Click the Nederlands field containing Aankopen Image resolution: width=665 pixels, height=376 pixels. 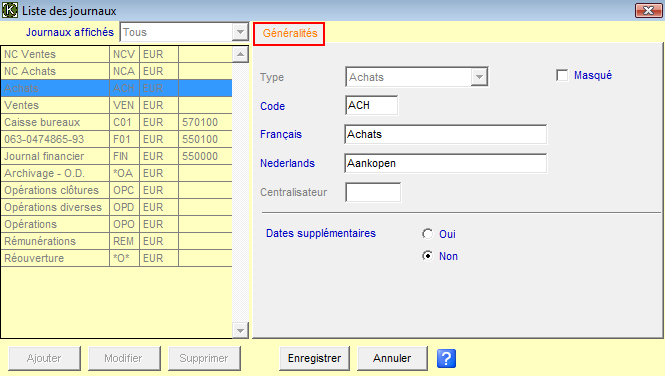click(446, 164)
